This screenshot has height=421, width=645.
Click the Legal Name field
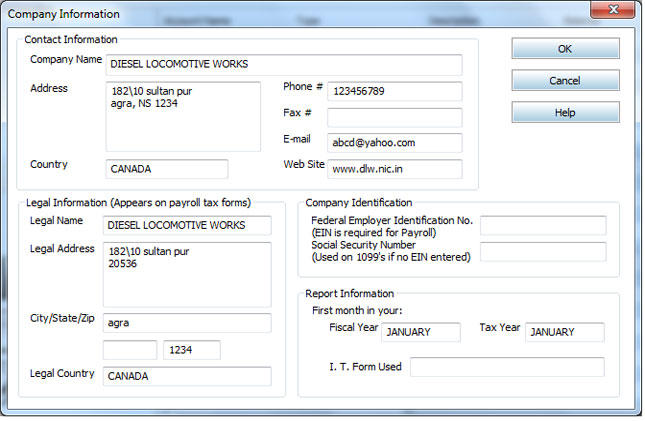pos(187,225)
